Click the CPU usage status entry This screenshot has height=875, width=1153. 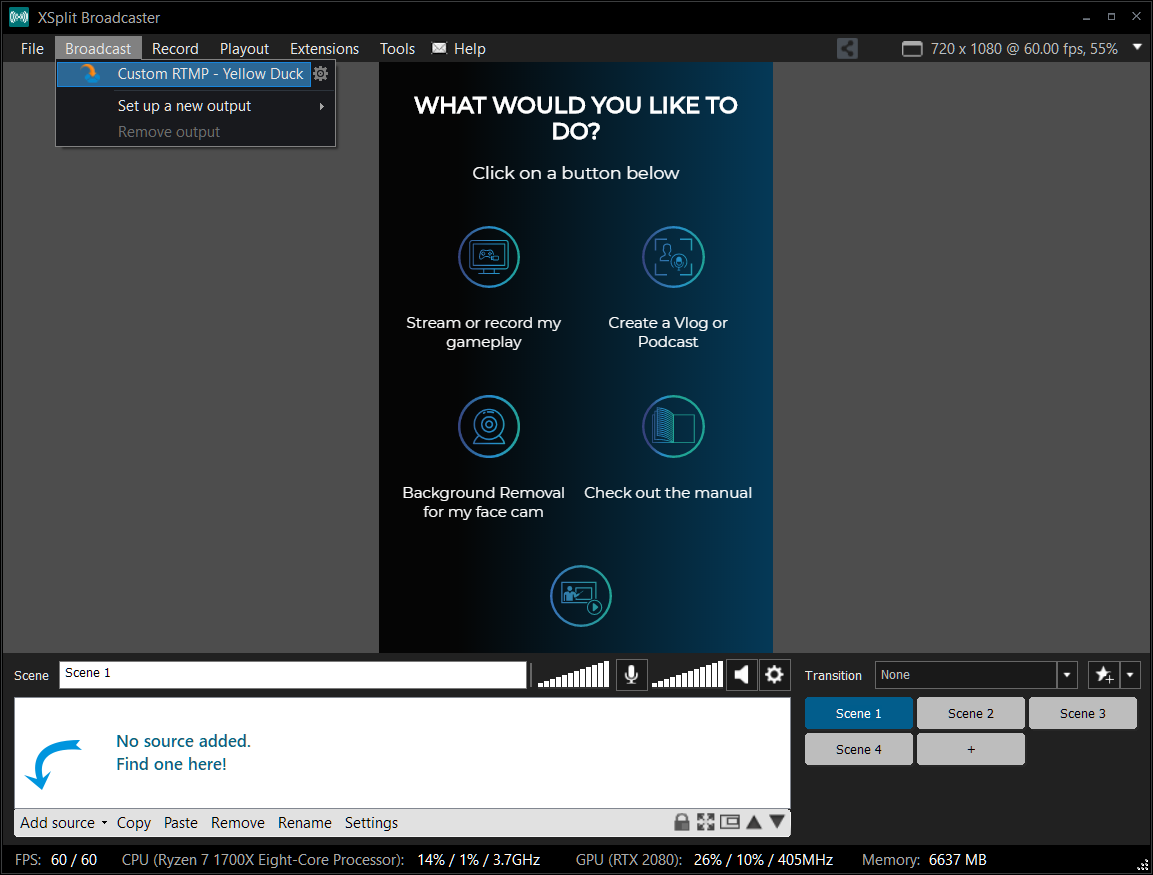(331, 860)
